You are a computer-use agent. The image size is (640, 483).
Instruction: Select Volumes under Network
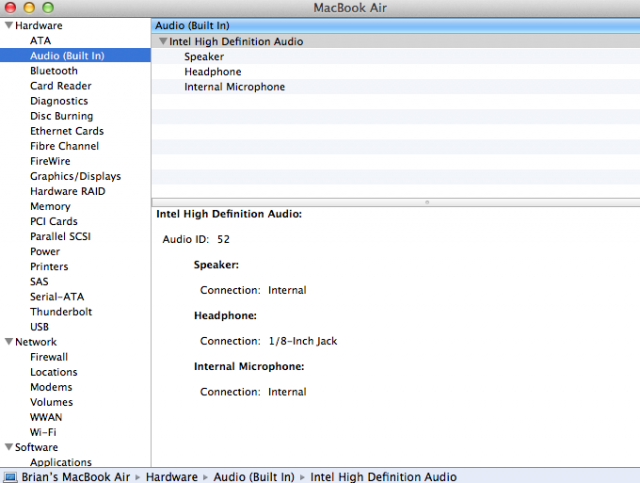point(51,402)
